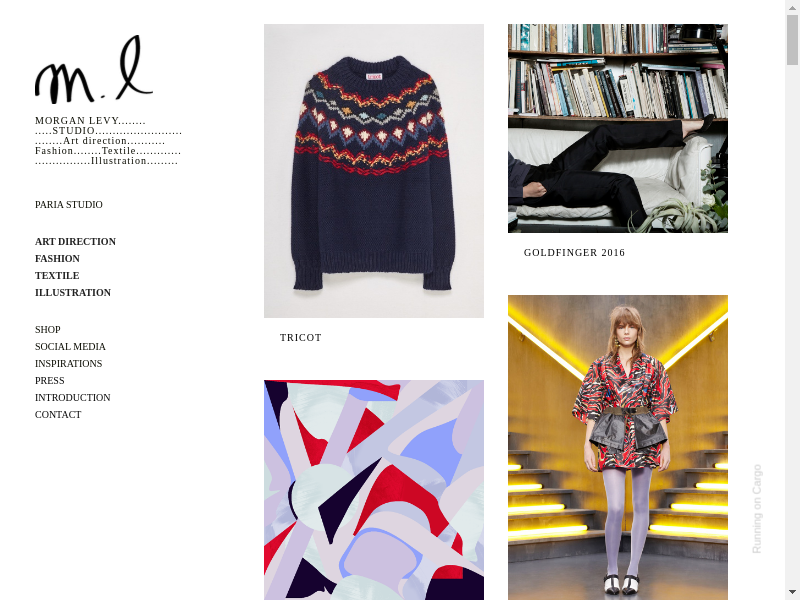Viewport: 800px width, 600px height.
Task: Click the Running on Cargo badge
Action: coord(757,509)
